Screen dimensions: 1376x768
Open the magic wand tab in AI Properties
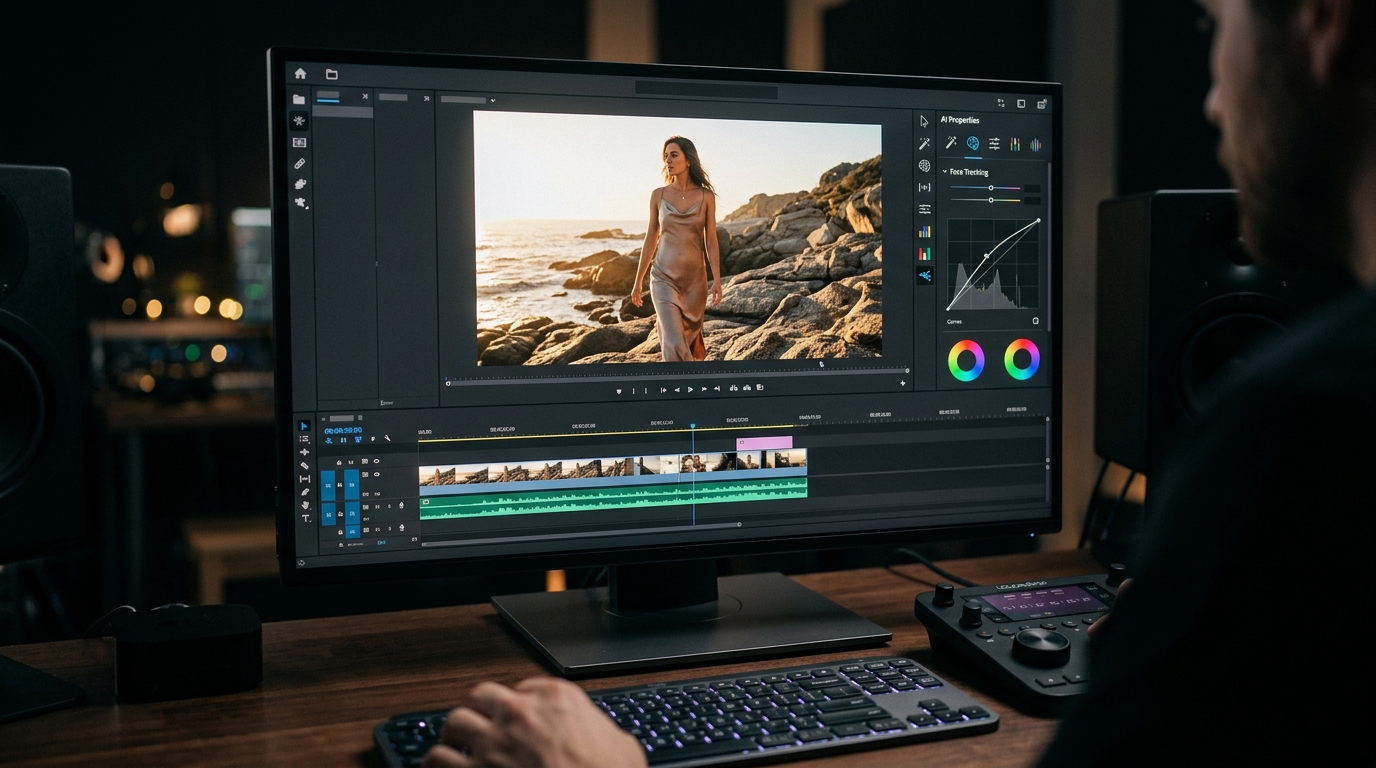pos(951,143)
